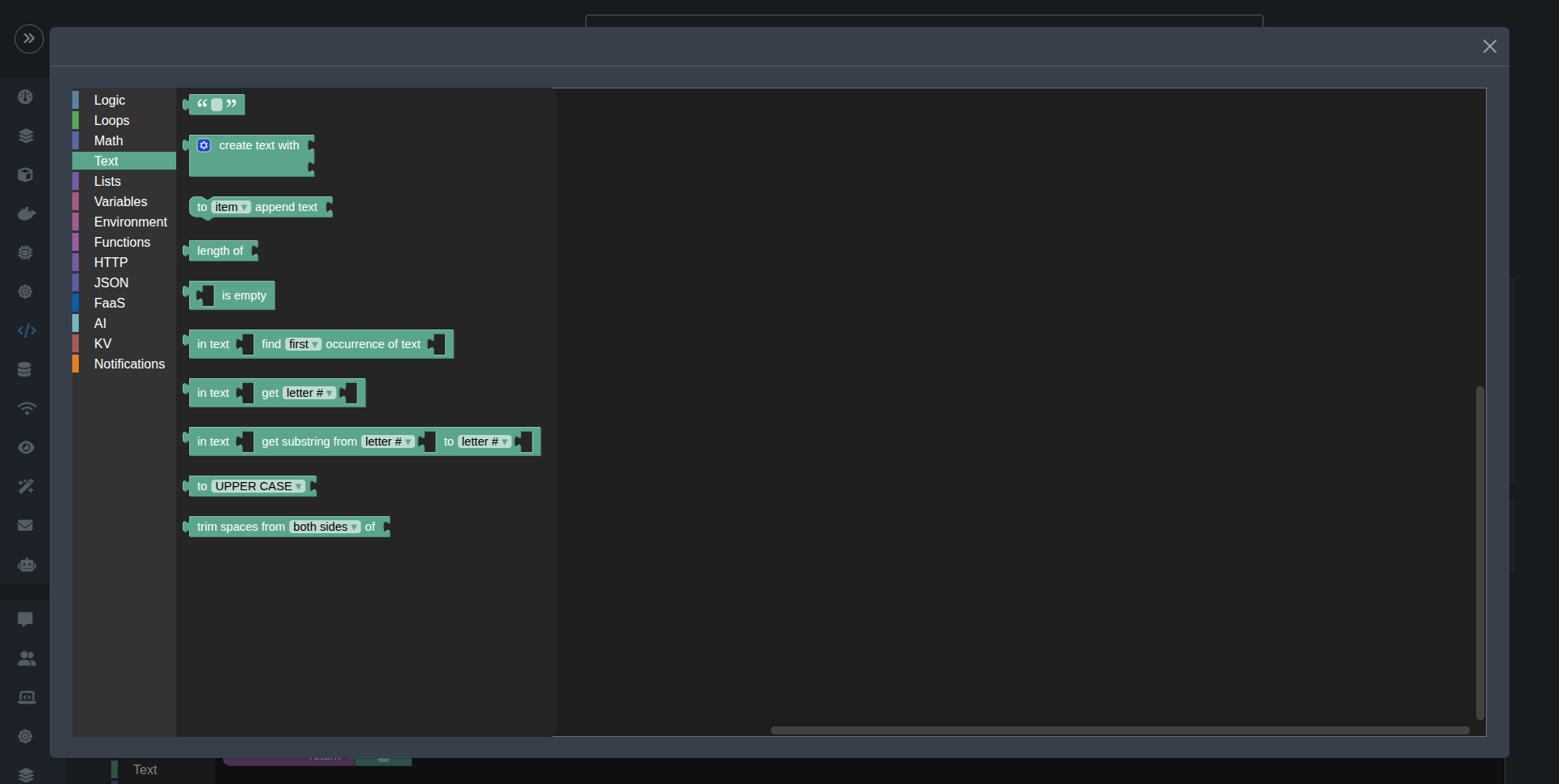The height and width of the screenshot is (784, 1559).
Task: Select the Logic block category
Action: pos(124,100)
